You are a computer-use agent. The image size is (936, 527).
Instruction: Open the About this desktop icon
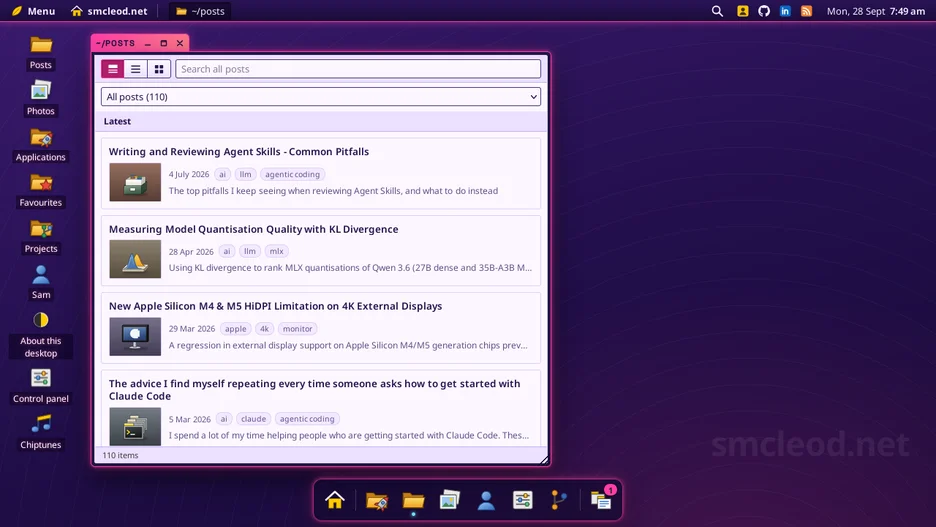(41, 335)
